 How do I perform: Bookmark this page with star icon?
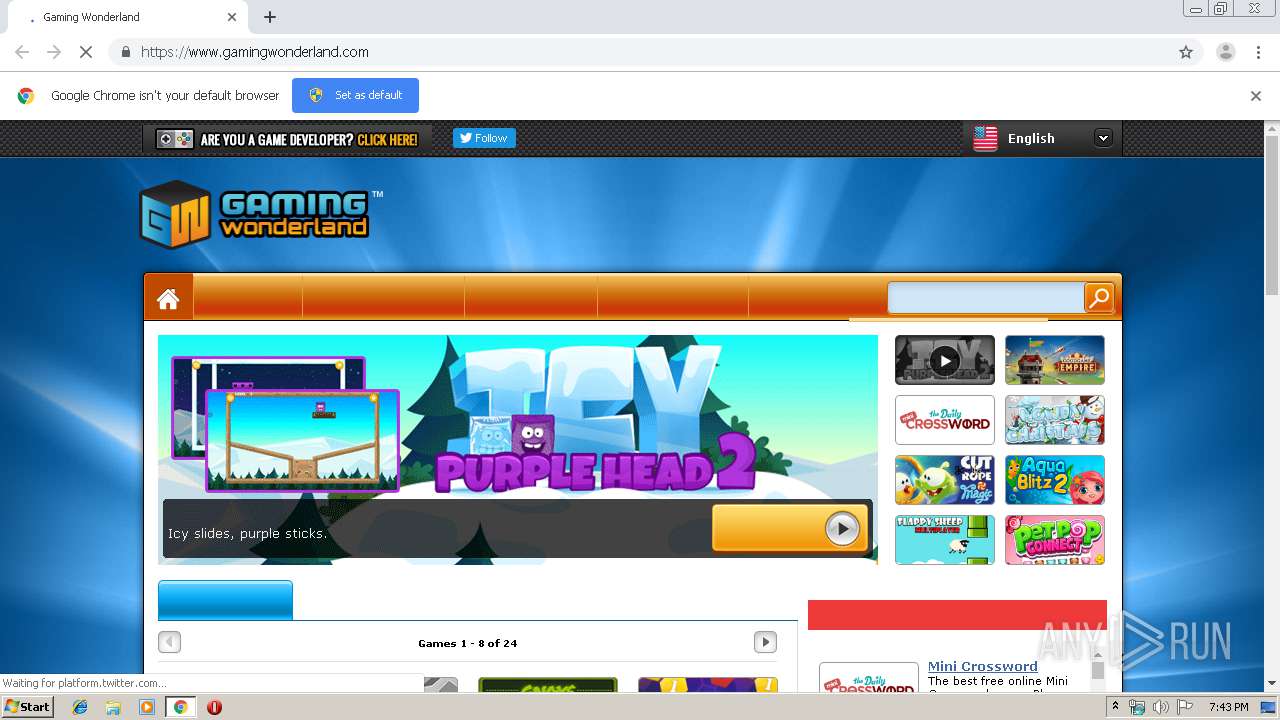tap(1186, 52)
